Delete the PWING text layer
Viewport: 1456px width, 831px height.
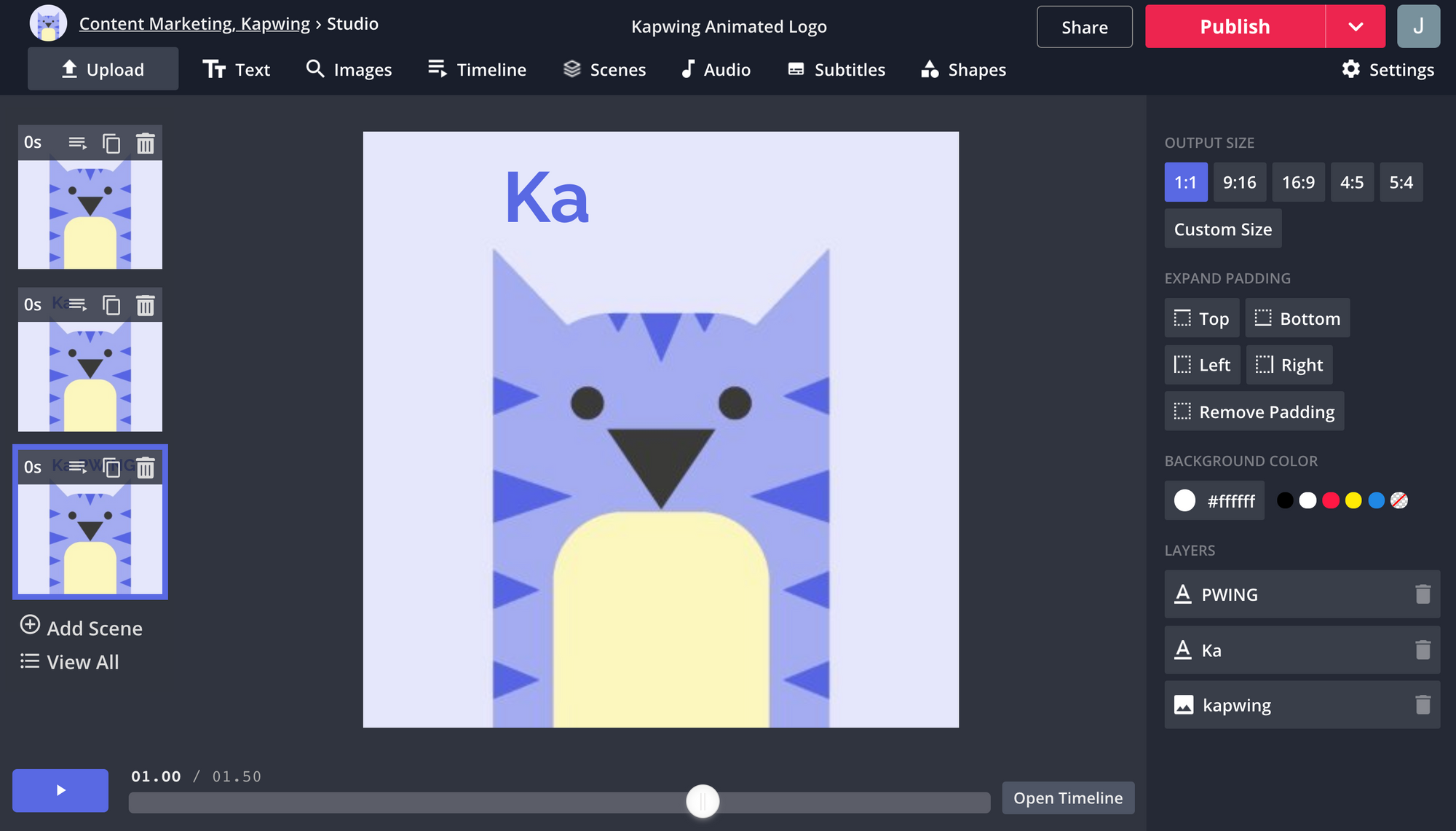pos(1423,594)
